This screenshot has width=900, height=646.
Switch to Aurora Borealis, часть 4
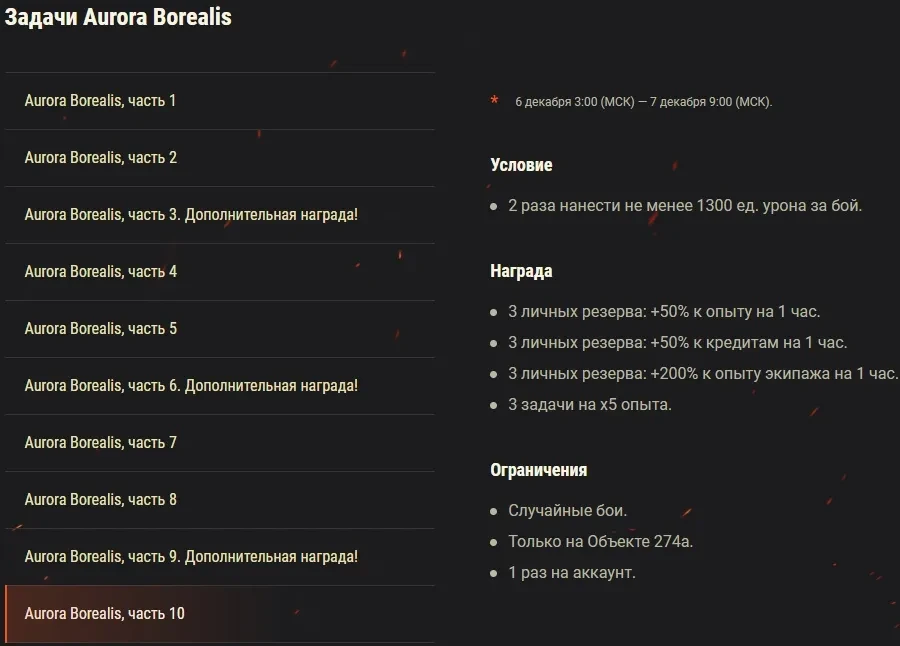tap(101, 272)
